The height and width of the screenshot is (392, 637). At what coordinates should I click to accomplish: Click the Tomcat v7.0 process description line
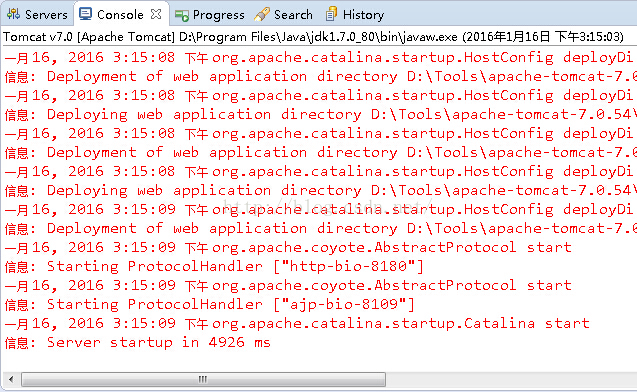[x=313, y=37]
